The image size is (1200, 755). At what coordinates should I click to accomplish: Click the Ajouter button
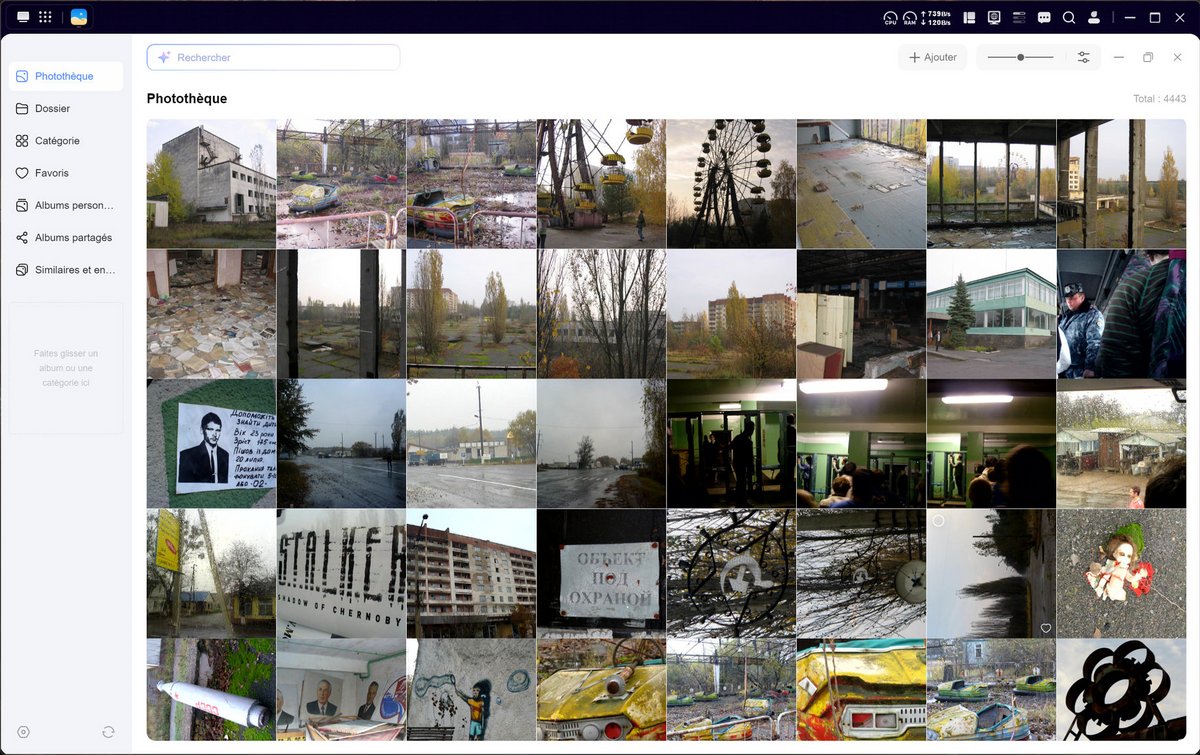click(932, 57)
